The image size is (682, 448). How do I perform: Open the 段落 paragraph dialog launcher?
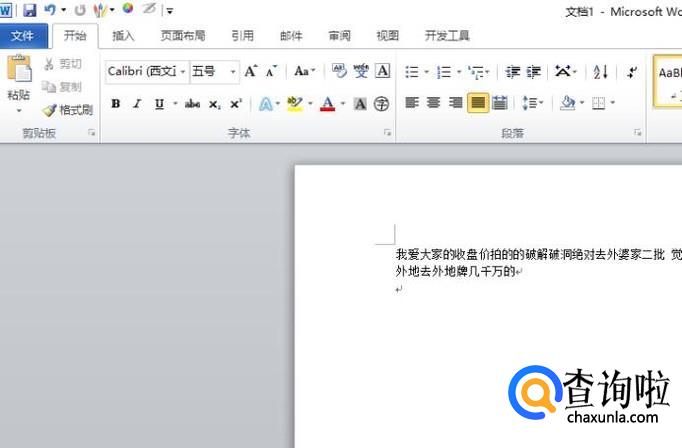637,133
